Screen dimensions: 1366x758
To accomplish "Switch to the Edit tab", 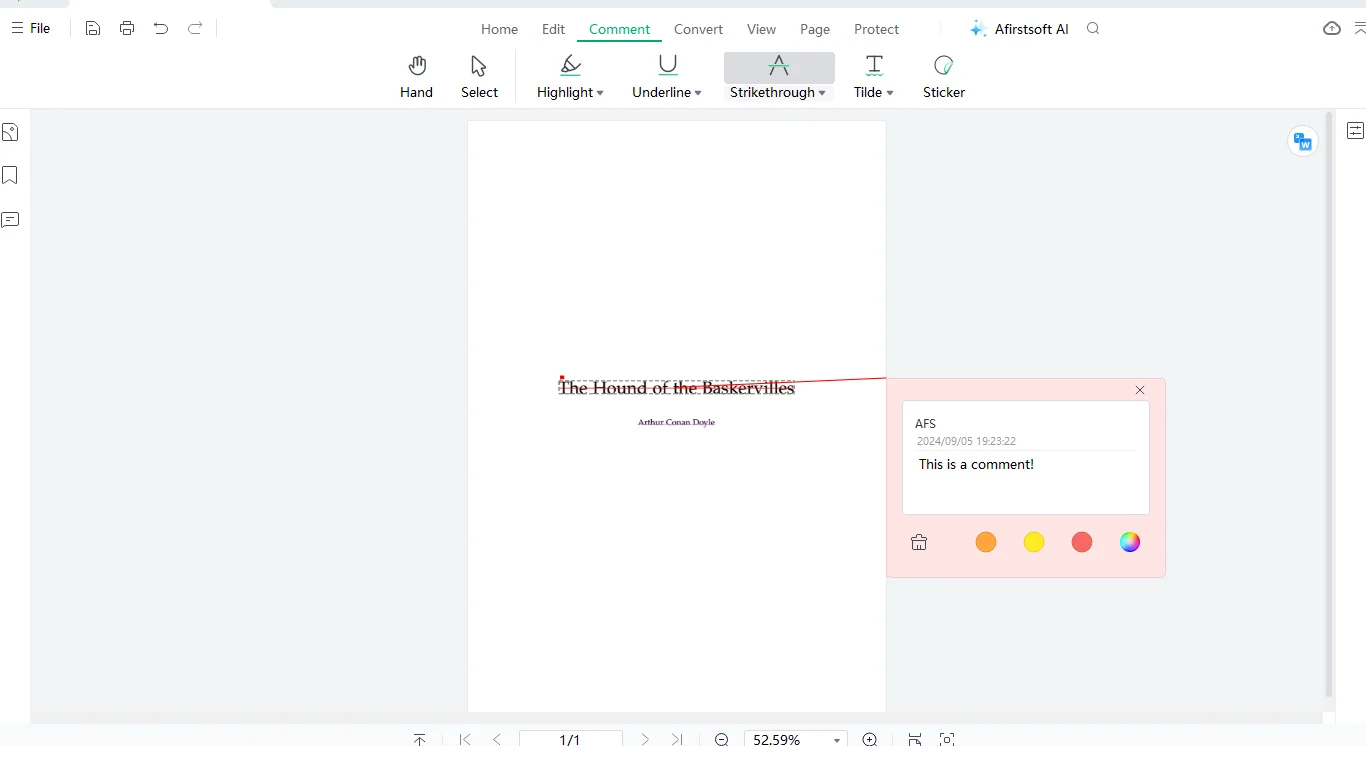I will (553, 29).
